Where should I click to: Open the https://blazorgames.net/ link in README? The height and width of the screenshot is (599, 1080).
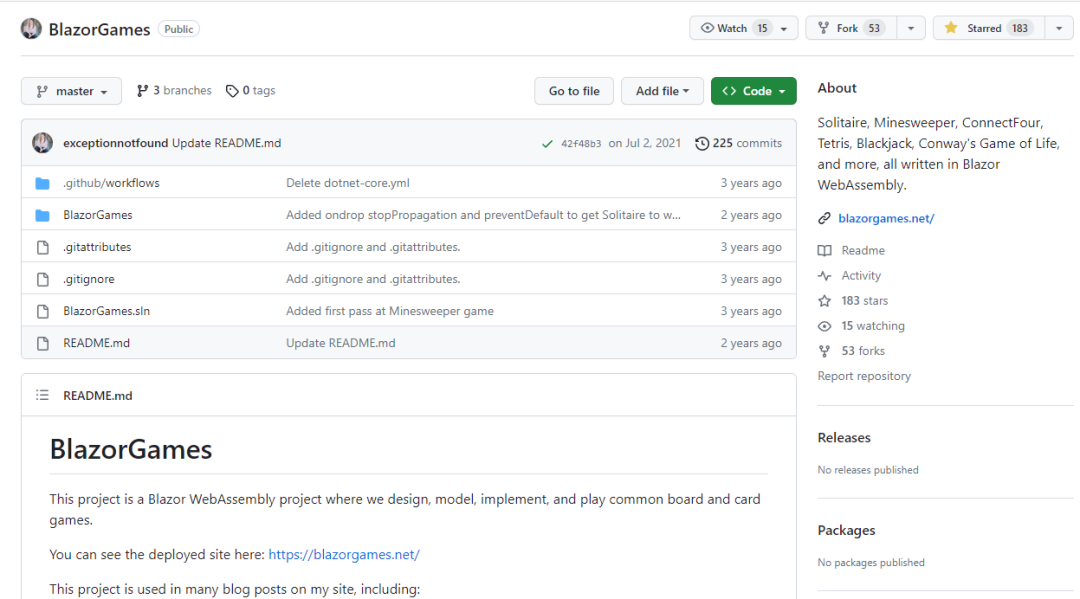point(344,554)
